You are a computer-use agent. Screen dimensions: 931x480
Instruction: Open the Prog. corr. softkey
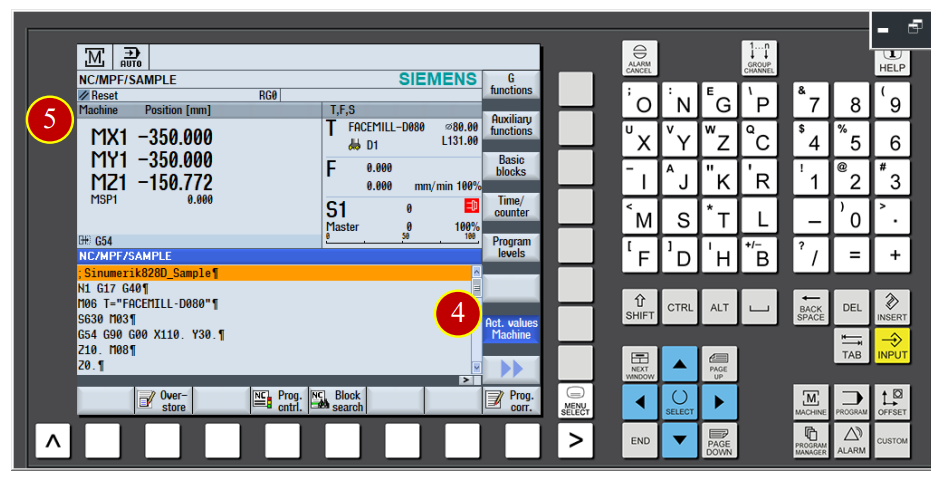(511, 401)
